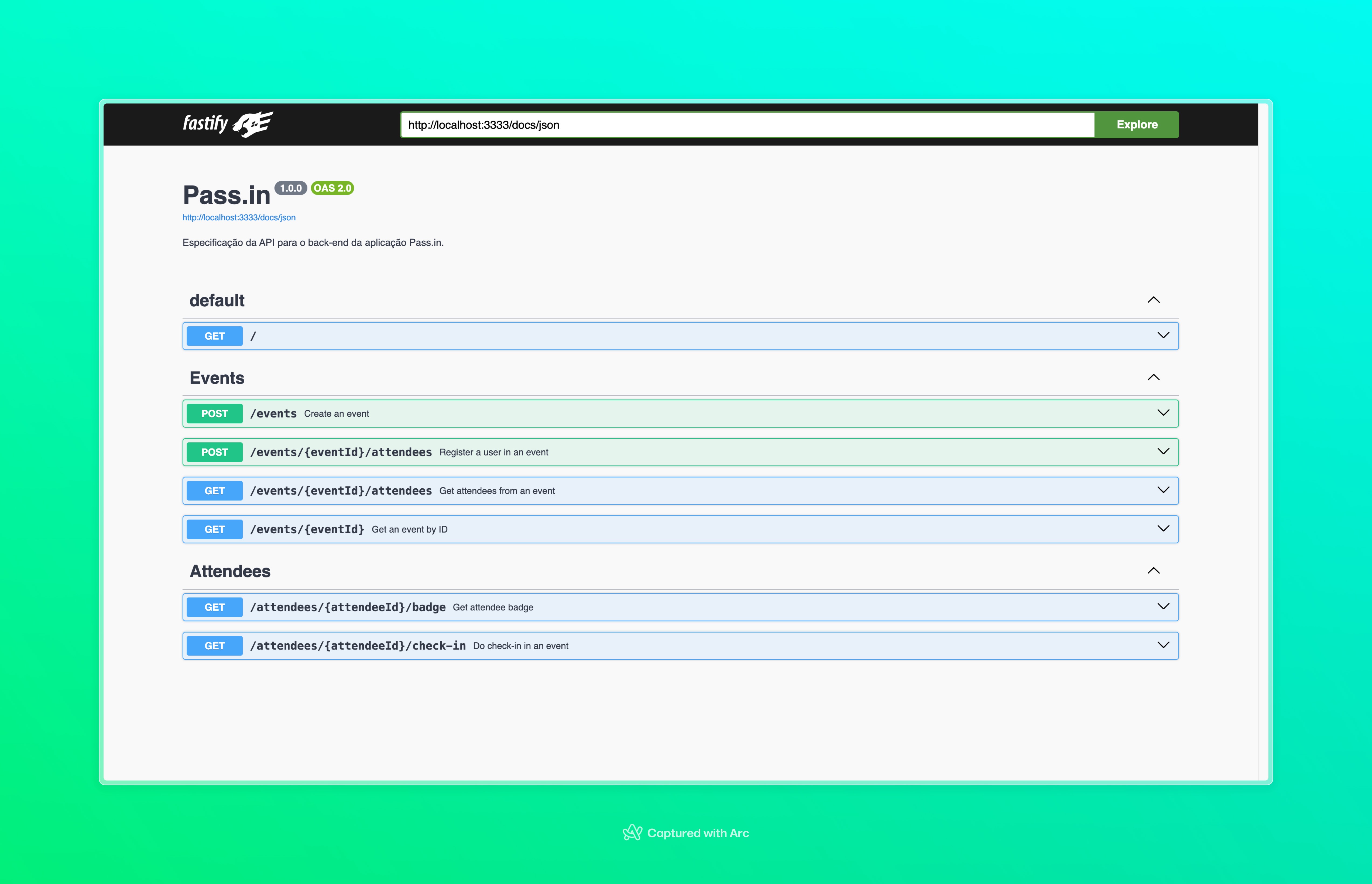Expand GET attendee check-in endpoint arrow

pyautogui.click(x=1163, y=645)
